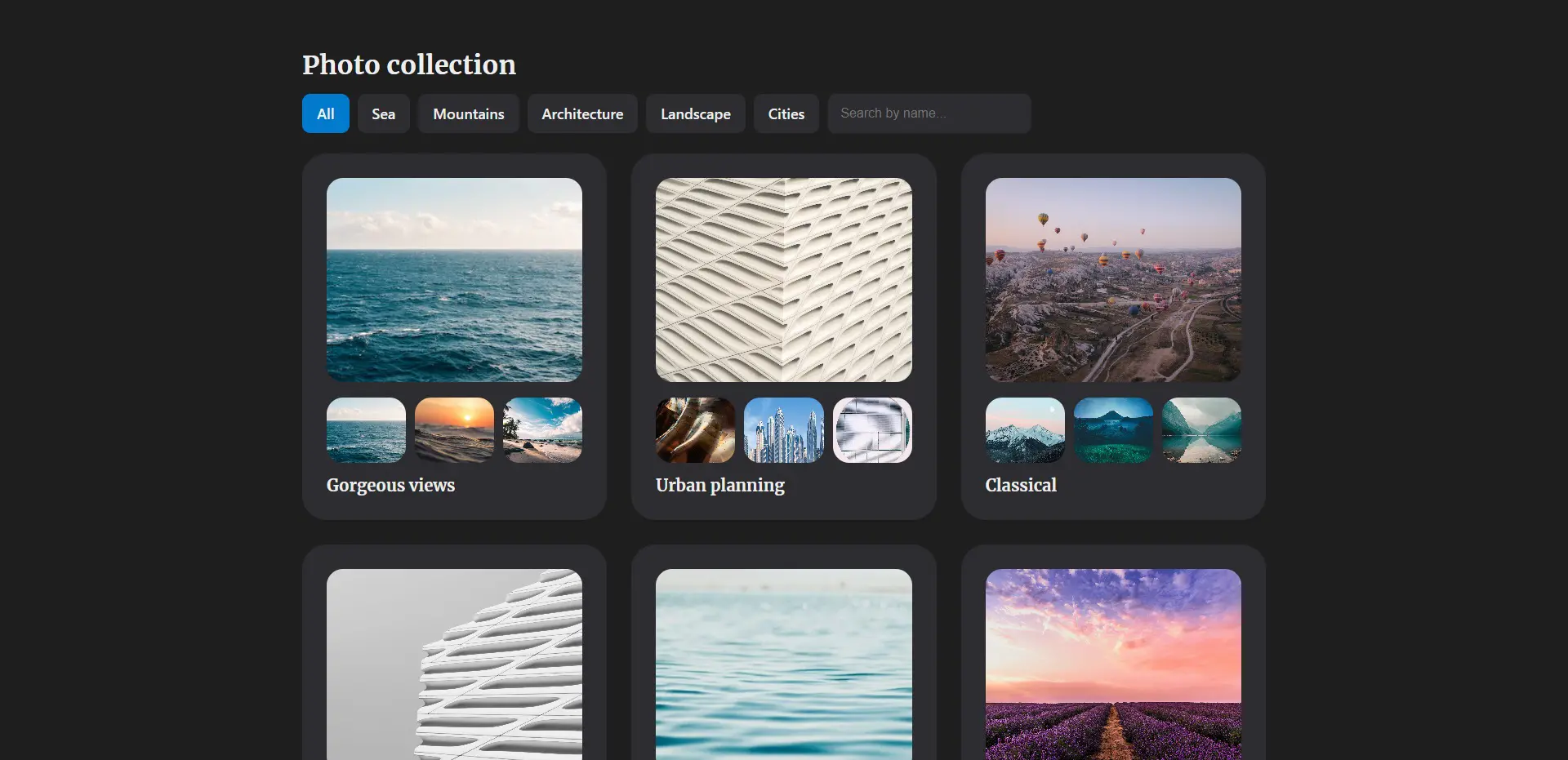Select the white geometric building thumbnail in Urban planning
Screen dimensions: 1568x760
point(872,430)
